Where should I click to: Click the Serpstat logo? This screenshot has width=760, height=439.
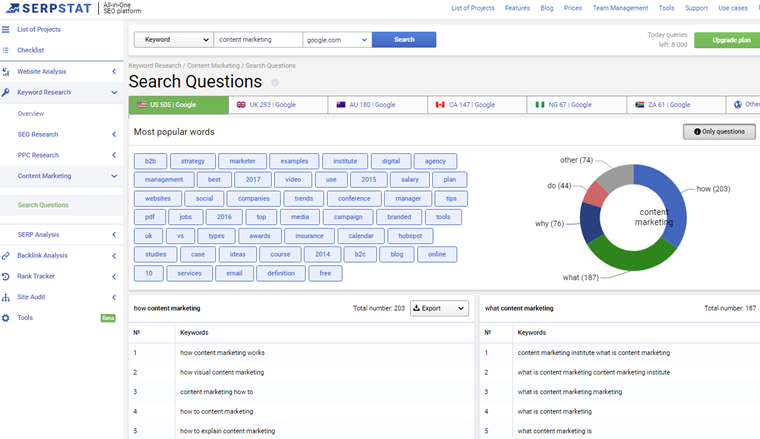tap(48, 8)
